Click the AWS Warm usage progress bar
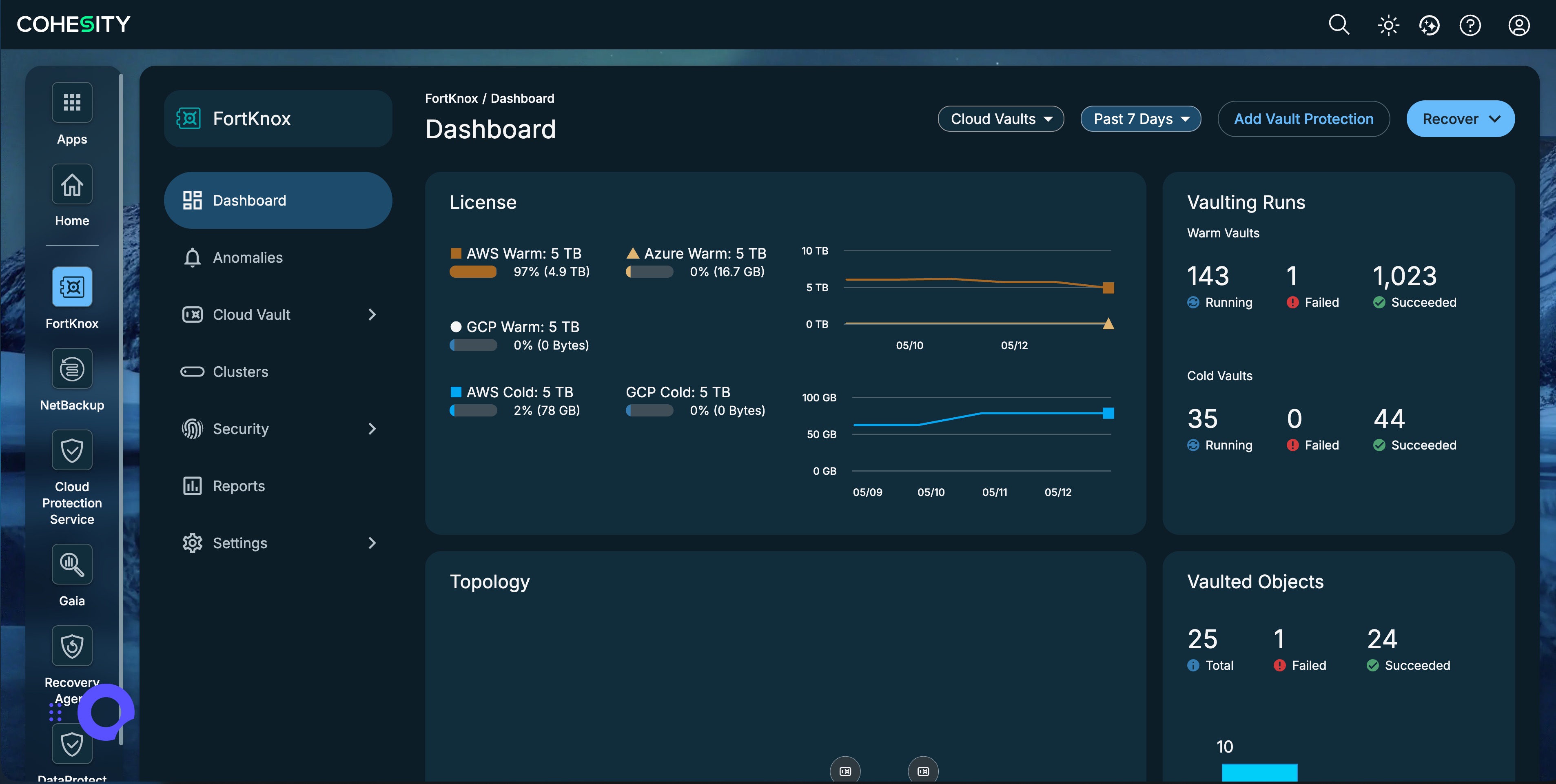This screenshot has height=784, width=1556. pos(473,272)
